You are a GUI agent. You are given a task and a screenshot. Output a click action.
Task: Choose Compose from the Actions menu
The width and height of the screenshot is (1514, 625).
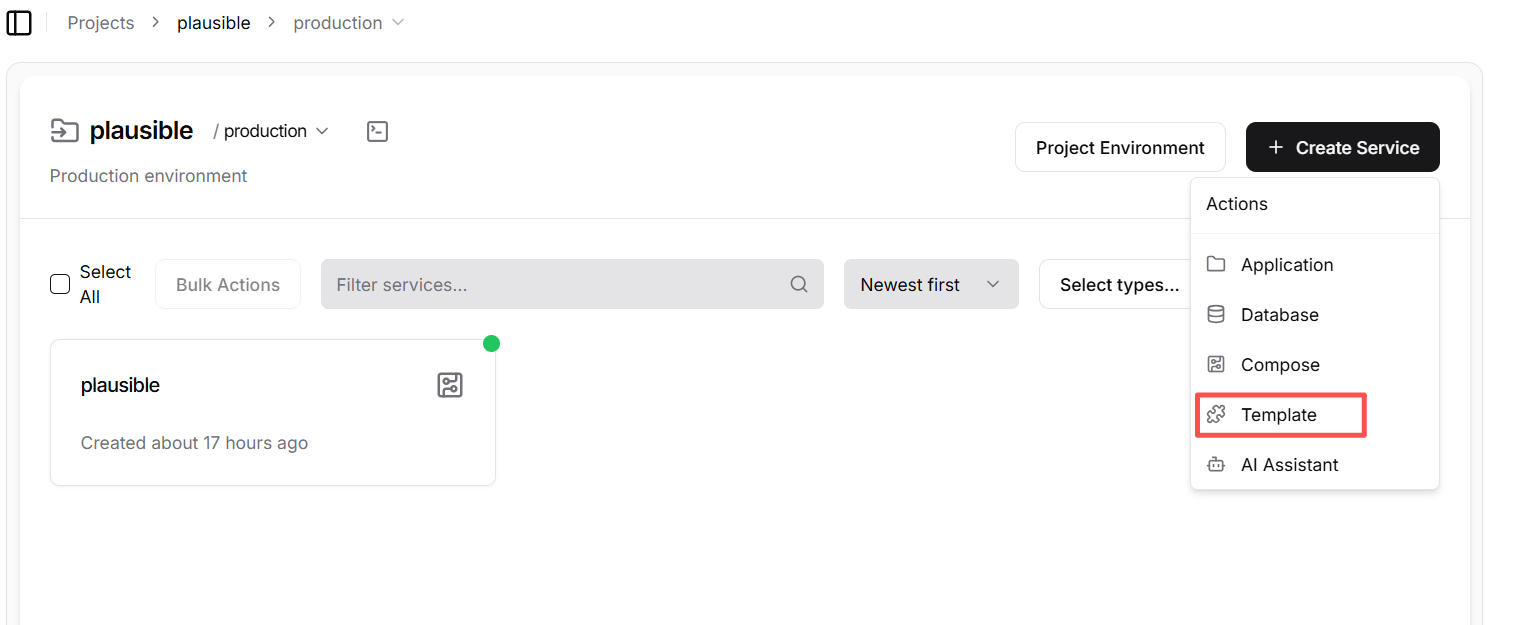click(x=1280, y=364)
